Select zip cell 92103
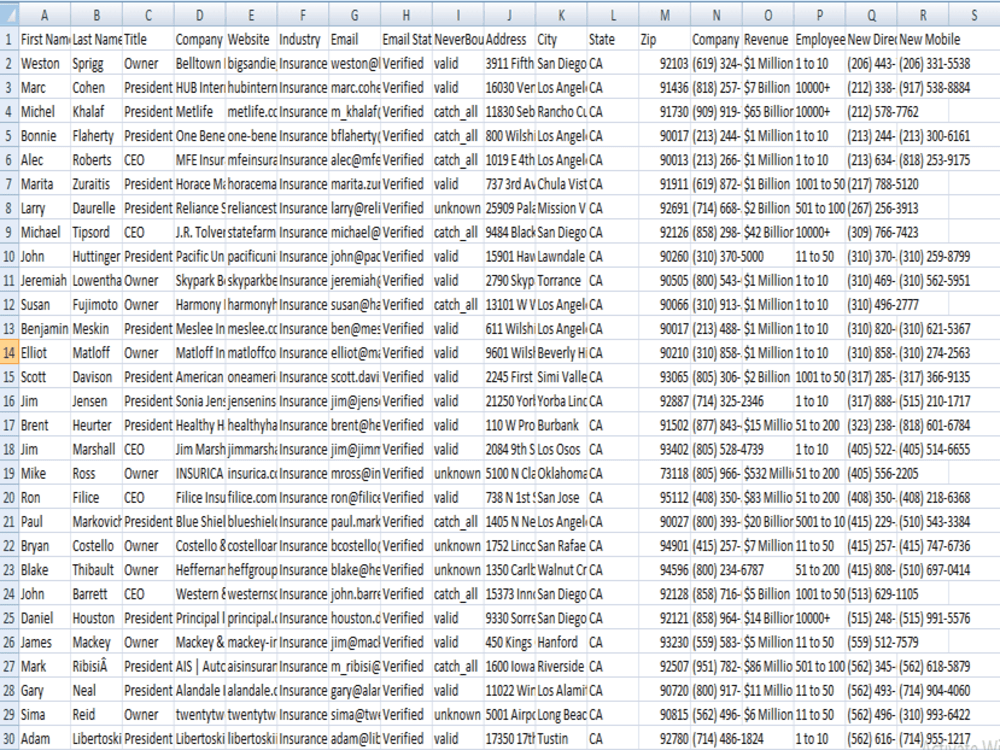Viewport: 1000px width, 750px height. 665,64
